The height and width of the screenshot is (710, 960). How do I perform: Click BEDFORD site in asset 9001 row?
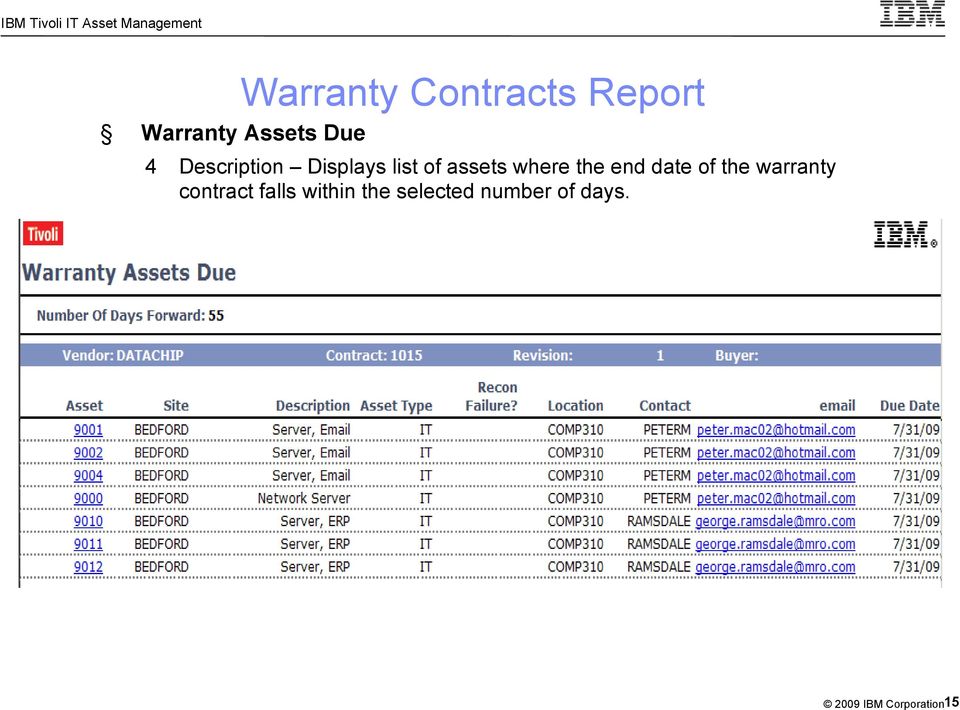(x=162, y=430)
